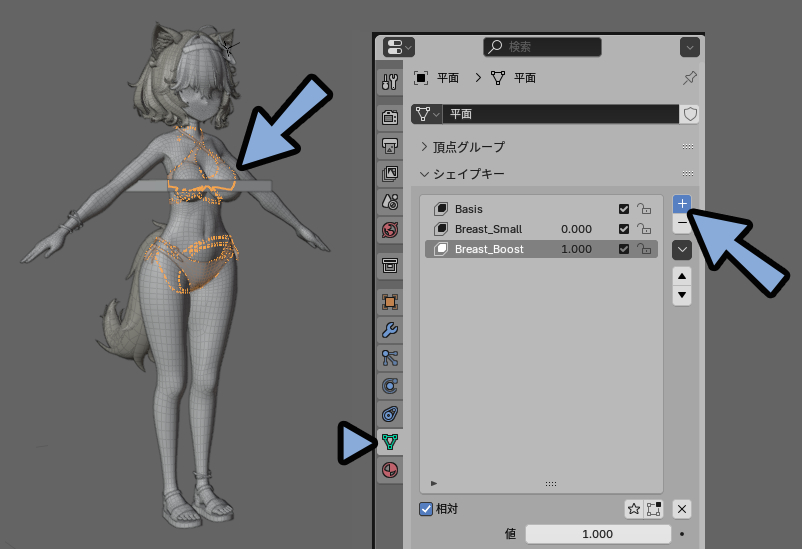Image resolution: width=802 pixels, height=549 pixels.
Task: Open the World properties tab
Action: pos(390,230)
